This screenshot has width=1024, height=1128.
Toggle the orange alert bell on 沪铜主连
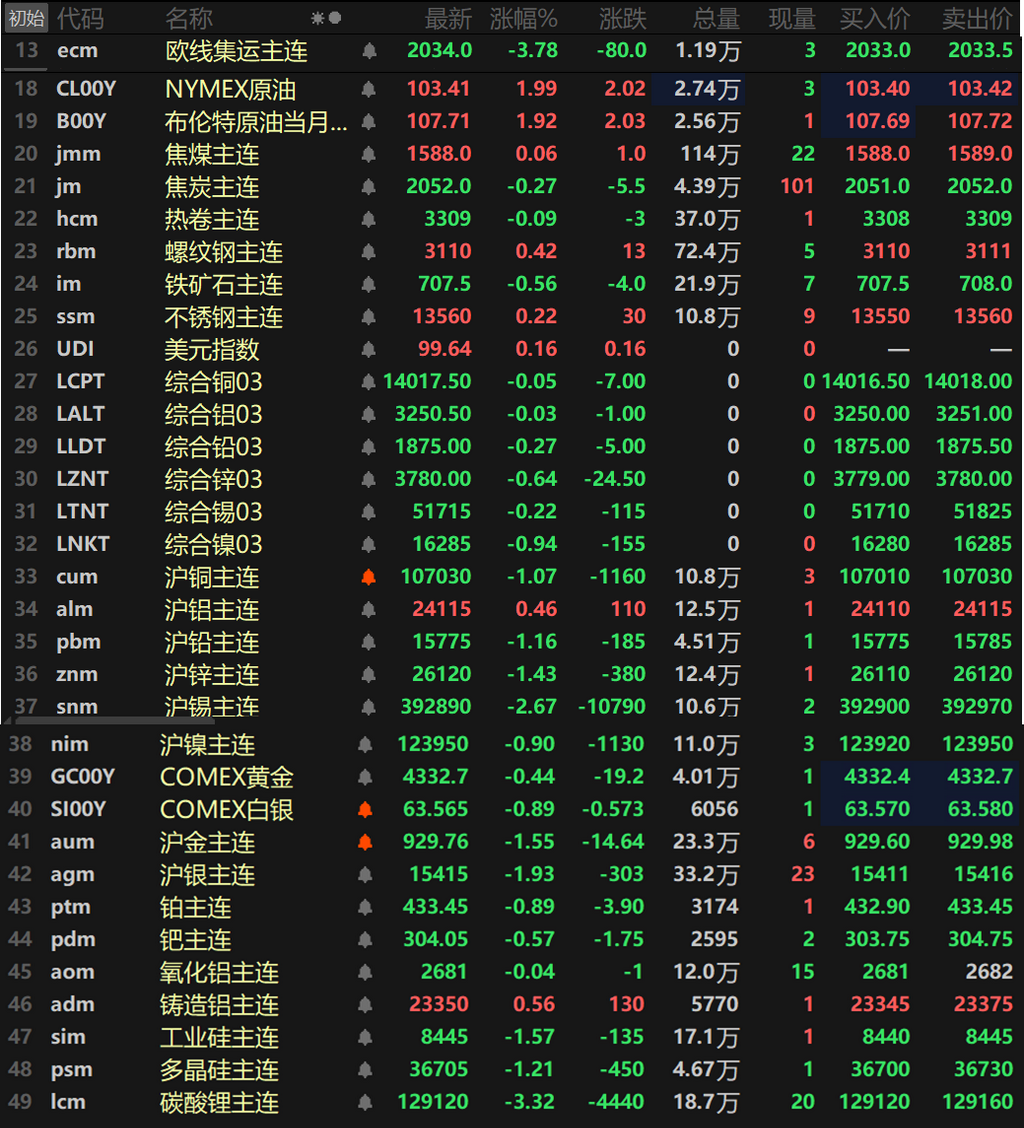[x=368, y=577]
